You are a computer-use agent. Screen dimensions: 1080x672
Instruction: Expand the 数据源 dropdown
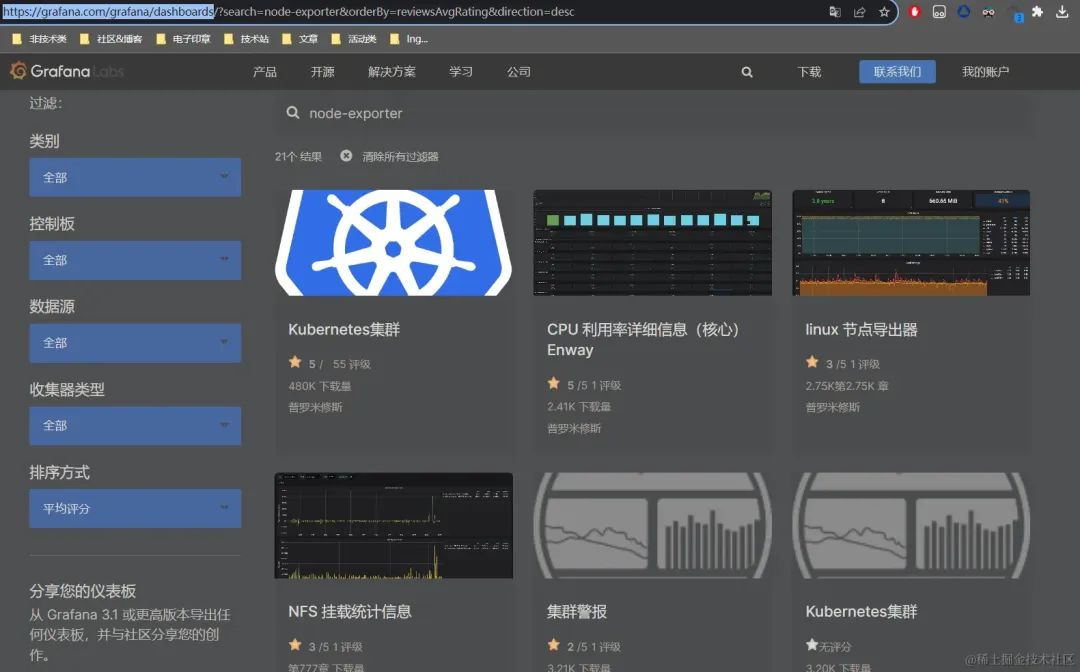tap(135, 342)
